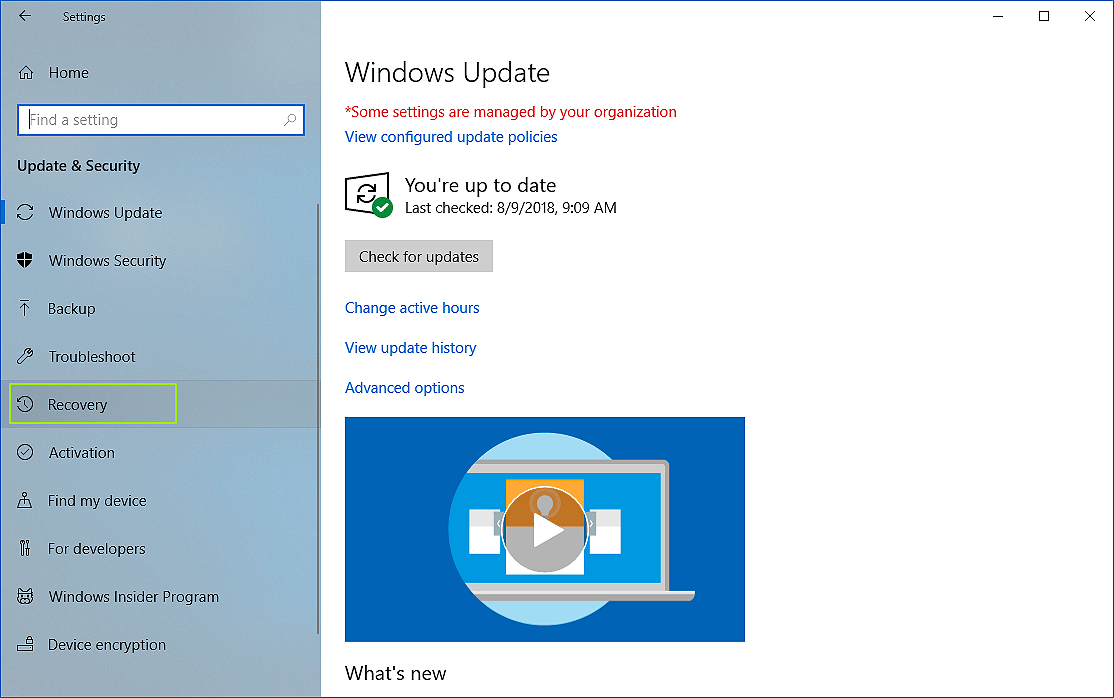The width and height of the screenshot is (1114, 698).
Task: Click the 'What's new' heading
Action: (x=396, y=673)
